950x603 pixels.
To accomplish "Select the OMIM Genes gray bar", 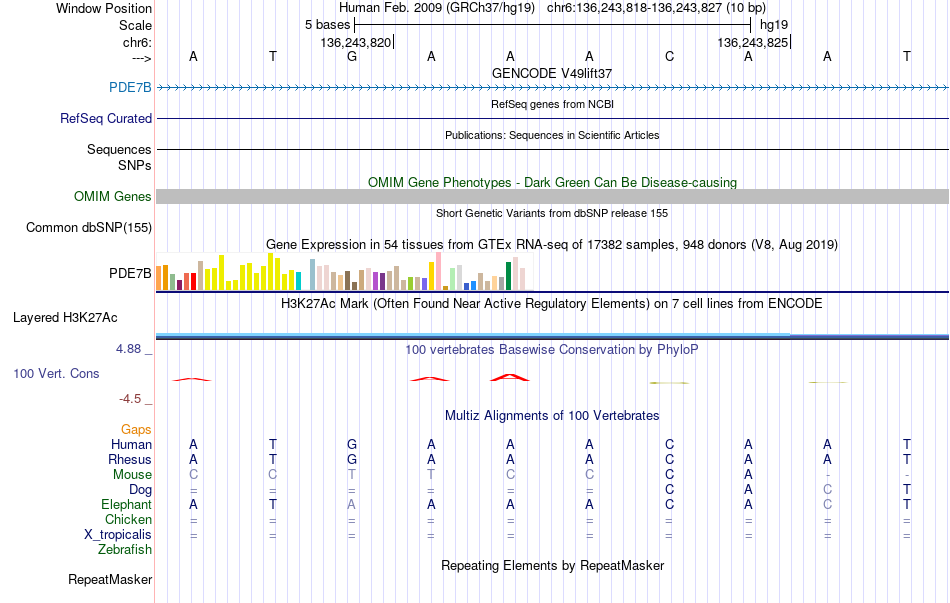I will pyautogui.click(x=552, y=196).
